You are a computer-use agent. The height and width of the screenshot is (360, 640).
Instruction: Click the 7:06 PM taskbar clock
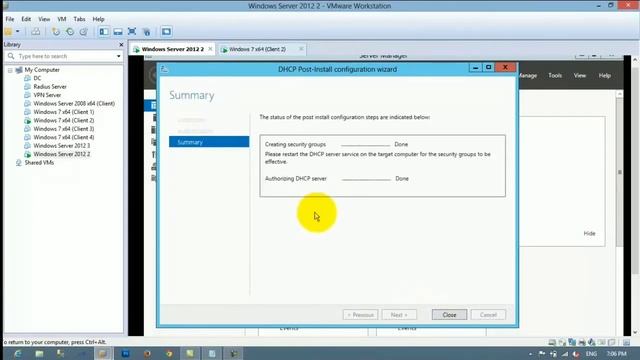[616, 354]
